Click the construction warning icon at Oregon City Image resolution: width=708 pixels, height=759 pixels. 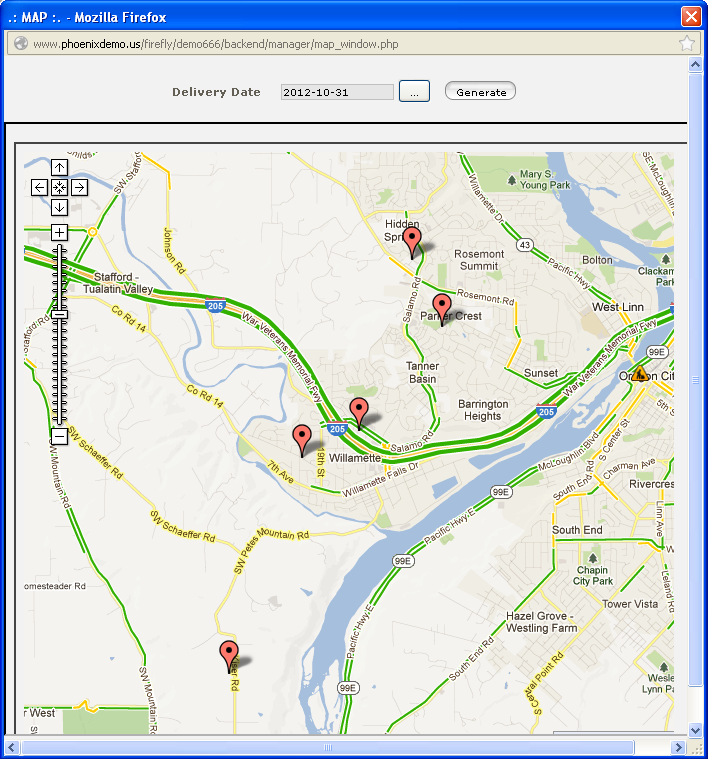[640, 374]
